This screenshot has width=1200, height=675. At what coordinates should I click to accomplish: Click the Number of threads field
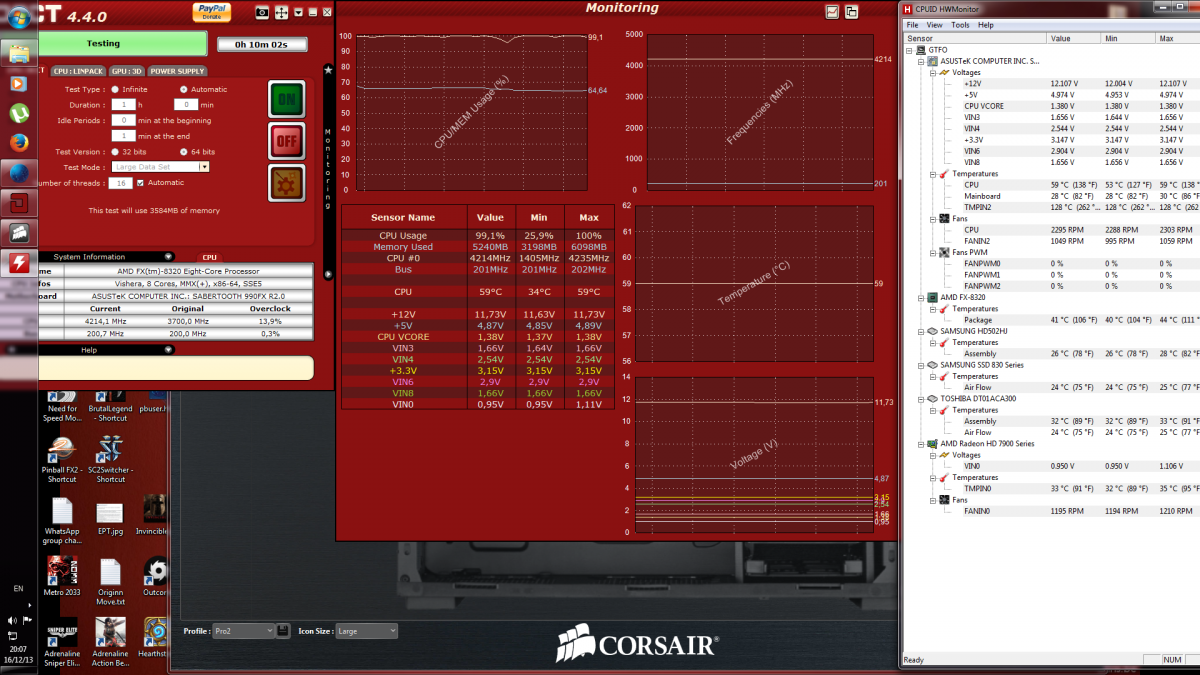(x=122, y=183)
